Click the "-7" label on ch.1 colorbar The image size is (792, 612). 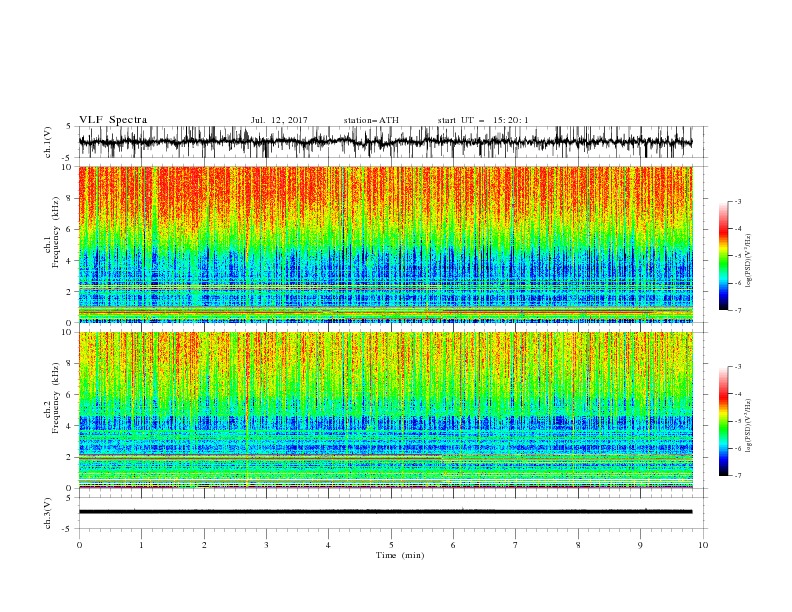click(738, 311)
